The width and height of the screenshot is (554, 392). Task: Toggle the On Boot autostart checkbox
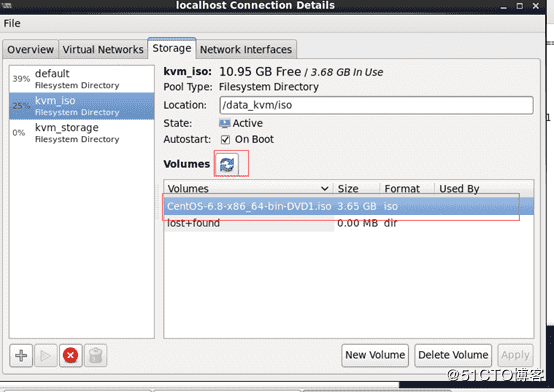click(x=225, y=140)
